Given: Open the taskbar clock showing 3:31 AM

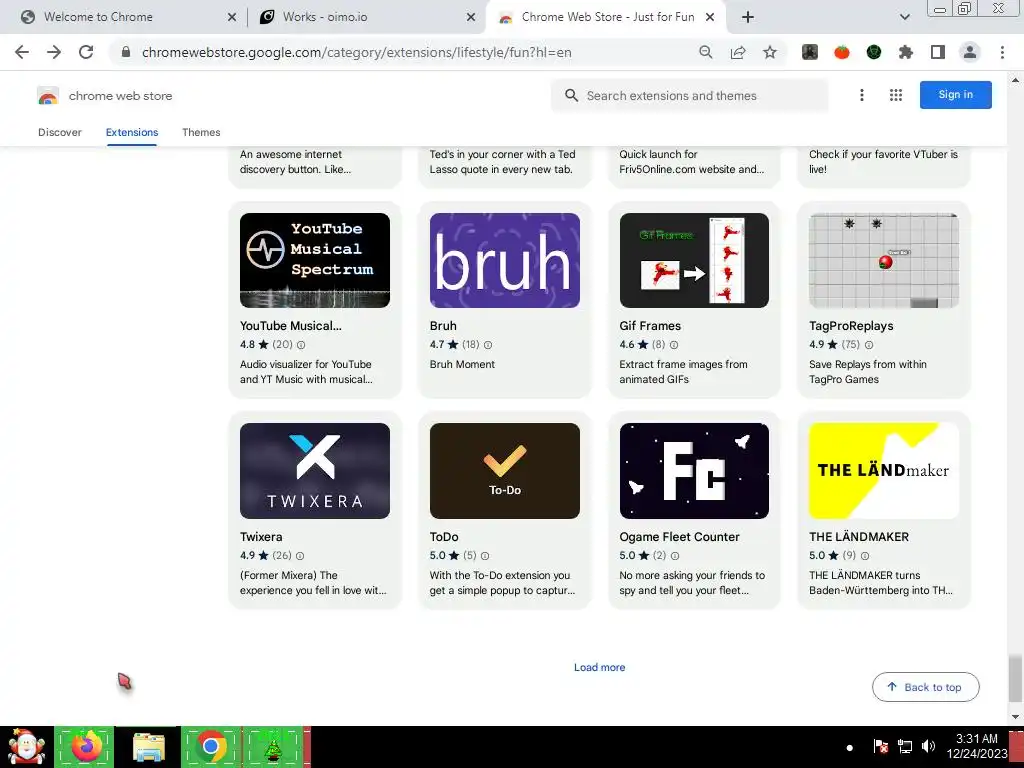Looking at the screenshot, I should click(x=976, y=746).
